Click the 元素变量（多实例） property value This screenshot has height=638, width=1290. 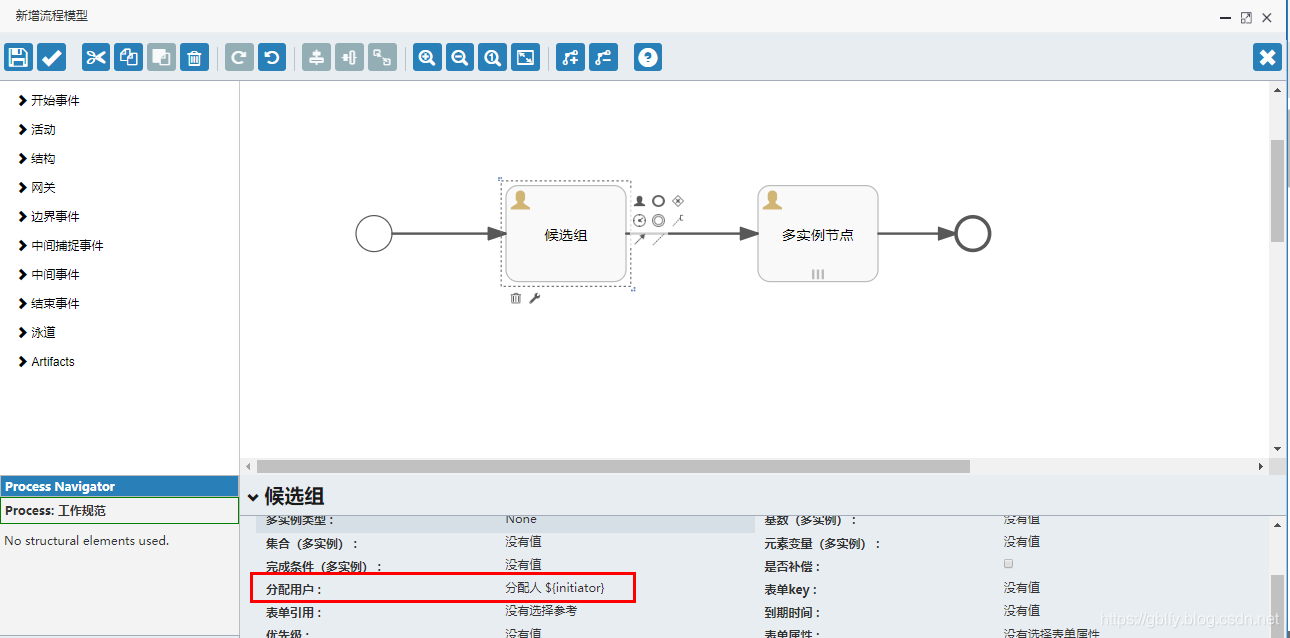pyautogui.click(x=1022, y=541)
